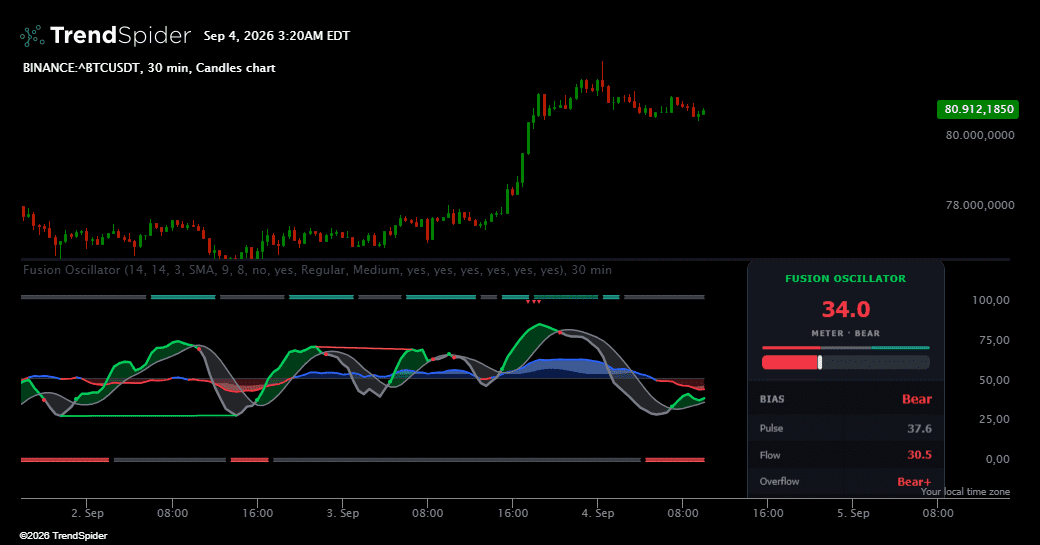Click the Pulse row label
Viewport: 1040px width, 545px height.
pos(771,428)
